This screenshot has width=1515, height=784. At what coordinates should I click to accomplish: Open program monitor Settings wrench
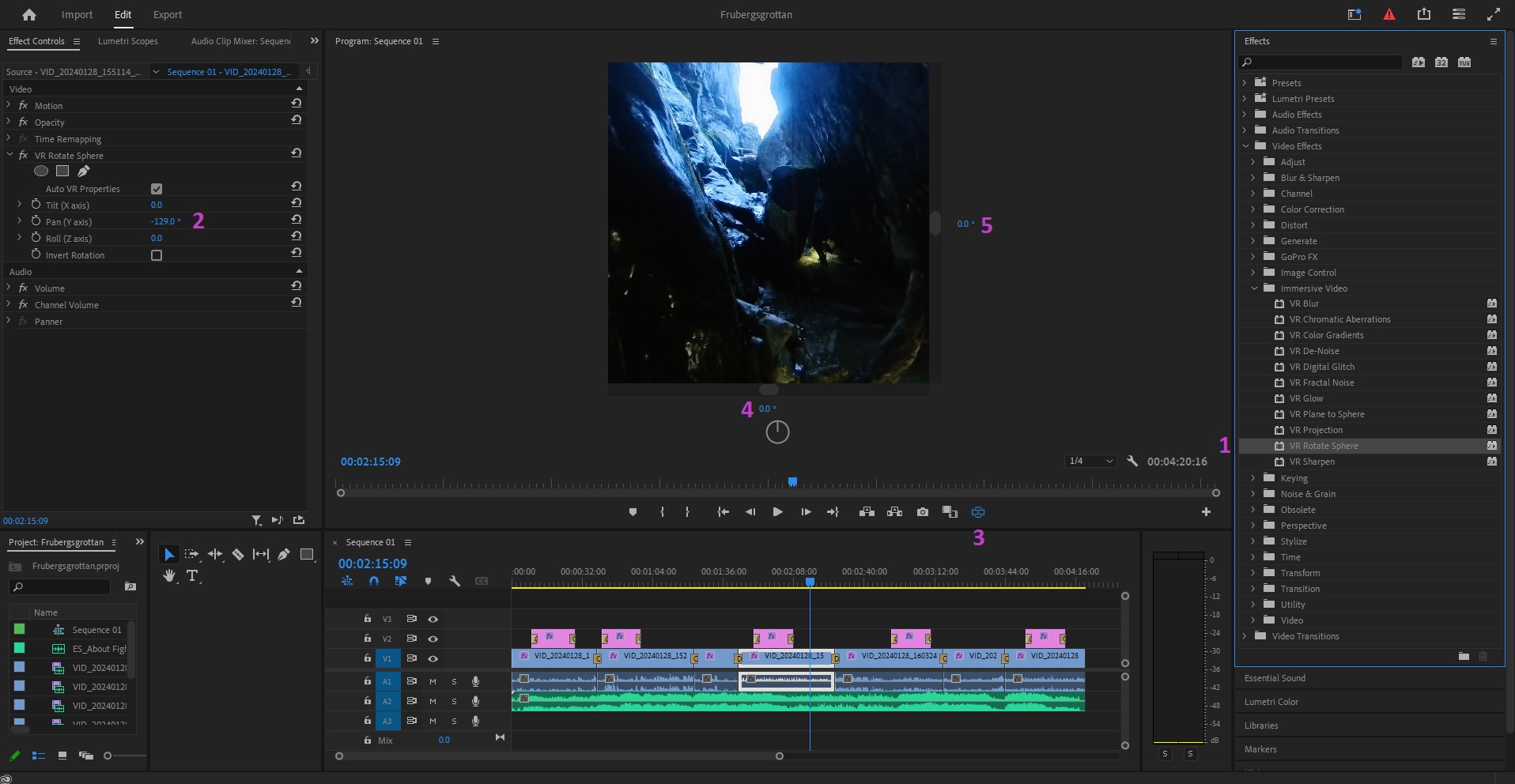1132,461
